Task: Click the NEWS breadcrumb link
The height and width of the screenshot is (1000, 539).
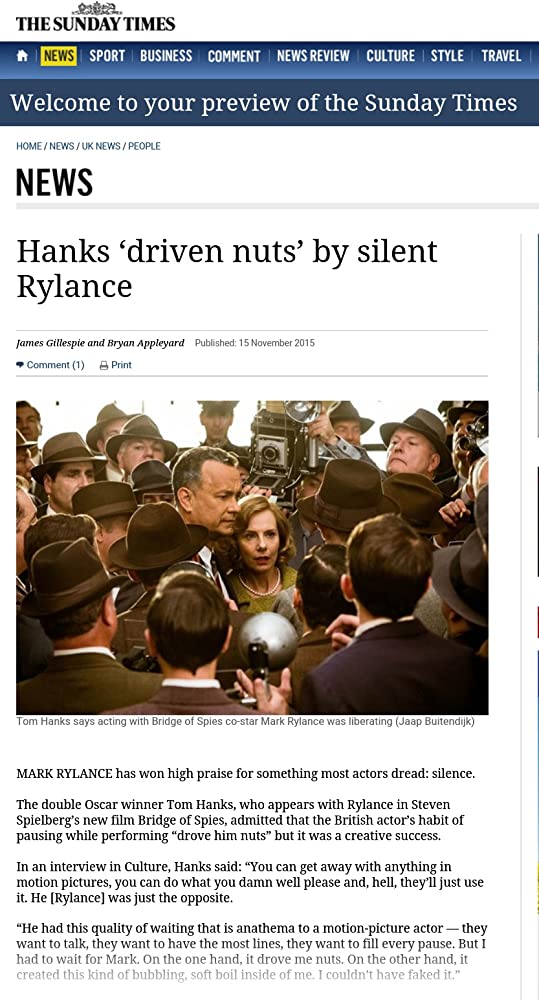Action: click(62, 146)
